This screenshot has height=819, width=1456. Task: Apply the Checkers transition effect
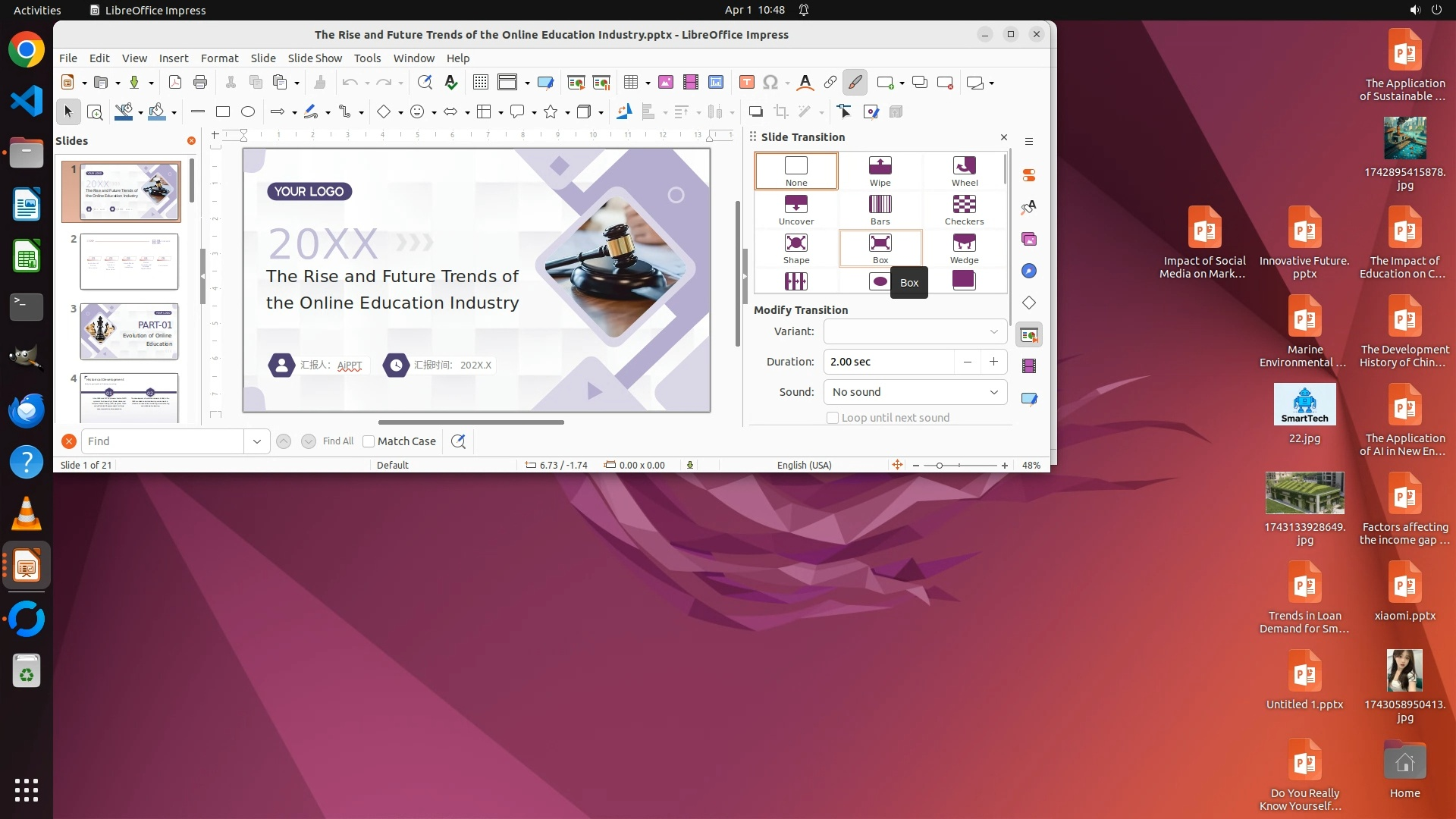pos(964,209)
